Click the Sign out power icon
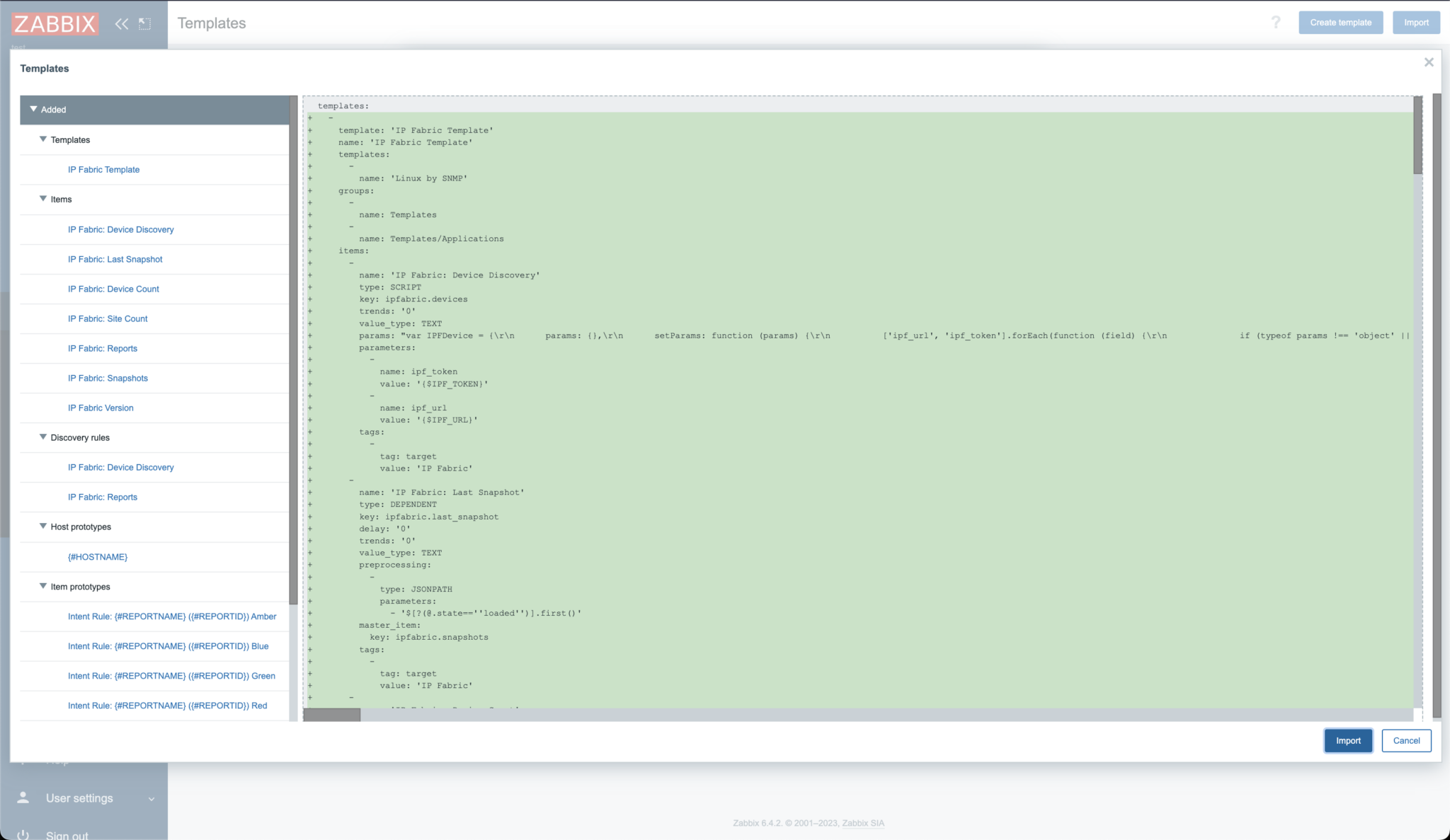Viewport: 1450px width, 840px height. 23,835
